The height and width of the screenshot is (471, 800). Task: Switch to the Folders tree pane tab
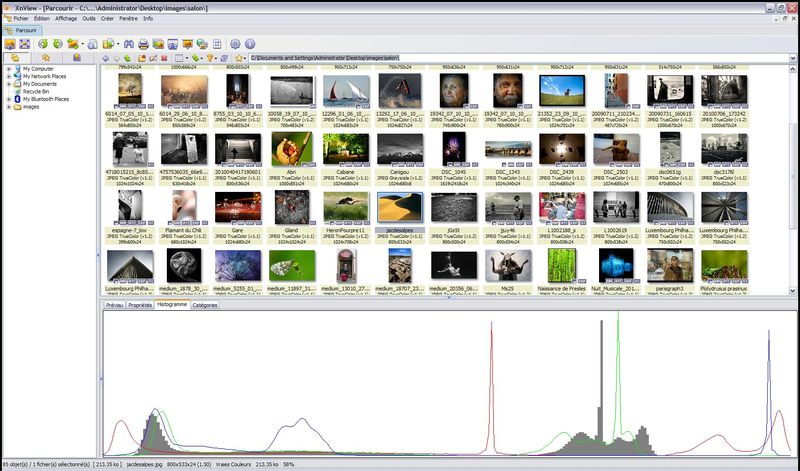(x=15, y=58)
